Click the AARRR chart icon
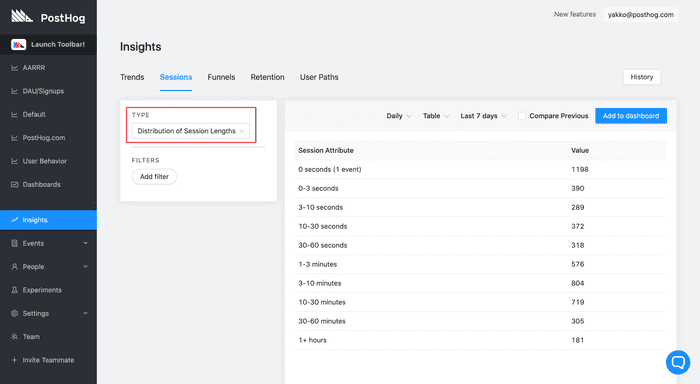 pyautogui.click(x=14, y=68)
